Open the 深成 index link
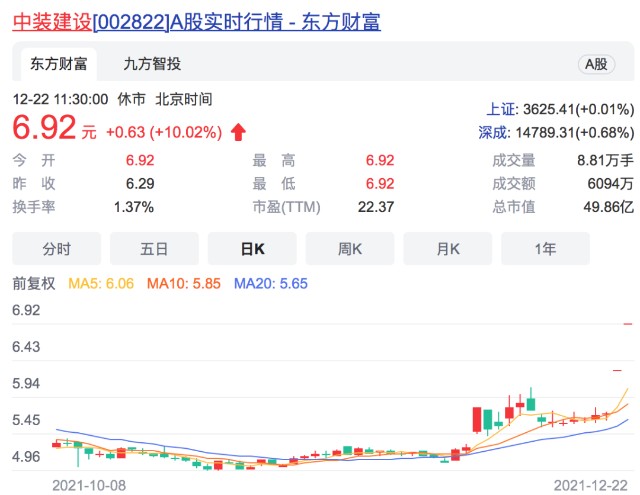Screen dimensions: 640x495 point(493,133)
